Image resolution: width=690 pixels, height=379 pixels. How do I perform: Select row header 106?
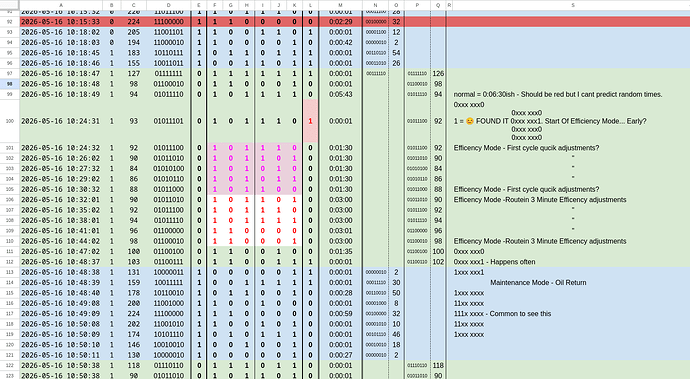tap(10, 199)
